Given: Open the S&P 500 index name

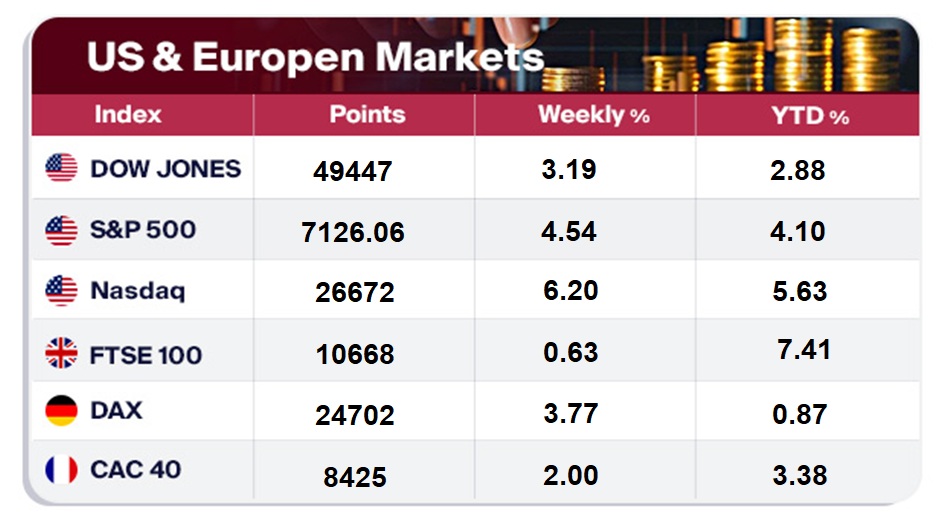Looking at the screenshot, I should (143, 230).
